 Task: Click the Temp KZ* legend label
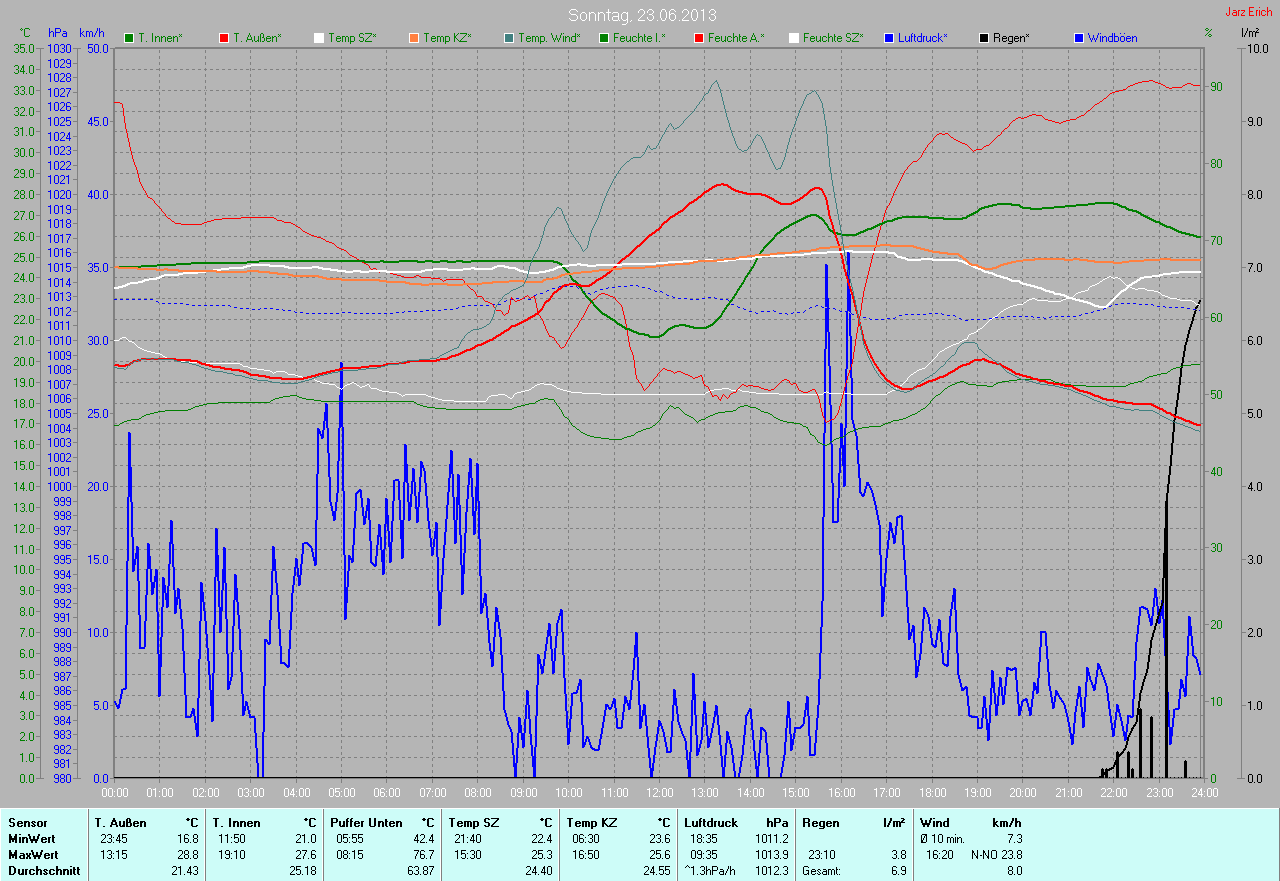(447, 38)
